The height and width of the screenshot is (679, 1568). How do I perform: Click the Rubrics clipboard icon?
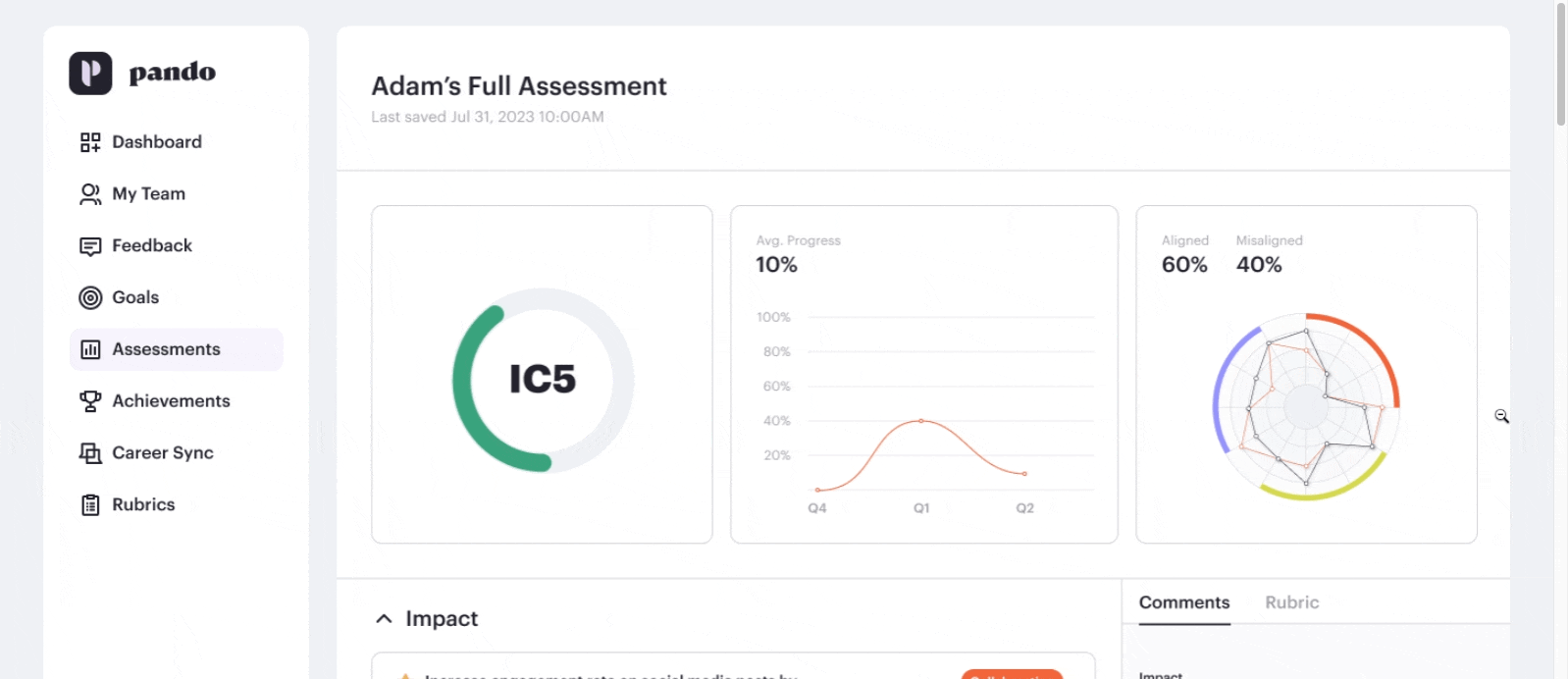(x=90, y=505)
